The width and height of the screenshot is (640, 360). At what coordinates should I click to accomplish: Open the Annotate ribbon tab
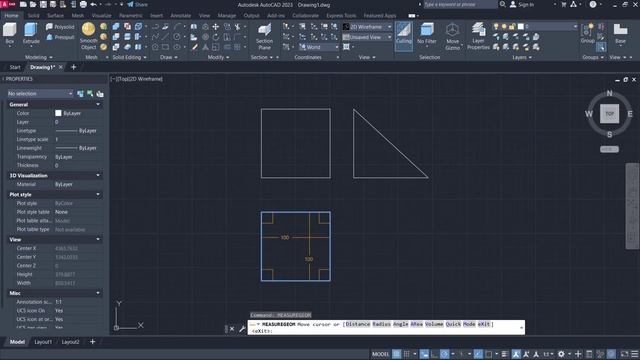[180, 16]
